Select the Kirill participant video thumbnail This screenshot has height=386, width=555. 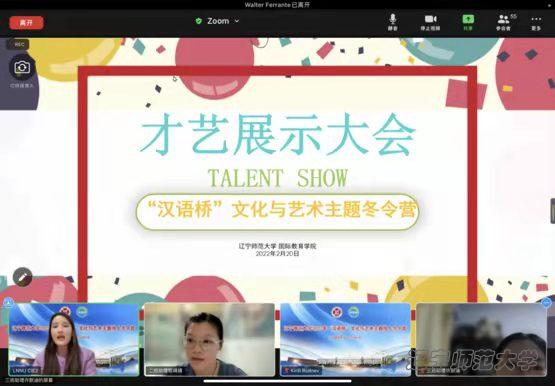[x=345, y=339]
